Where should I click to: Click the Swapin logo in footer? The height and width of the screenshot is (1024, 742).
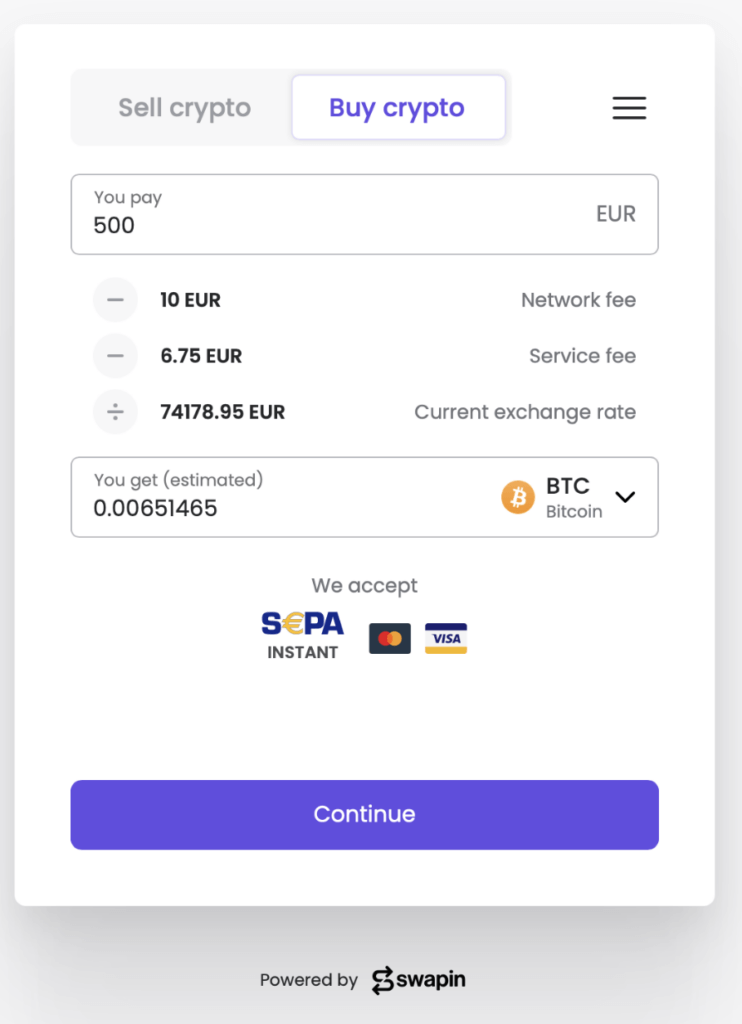point(418,980)
